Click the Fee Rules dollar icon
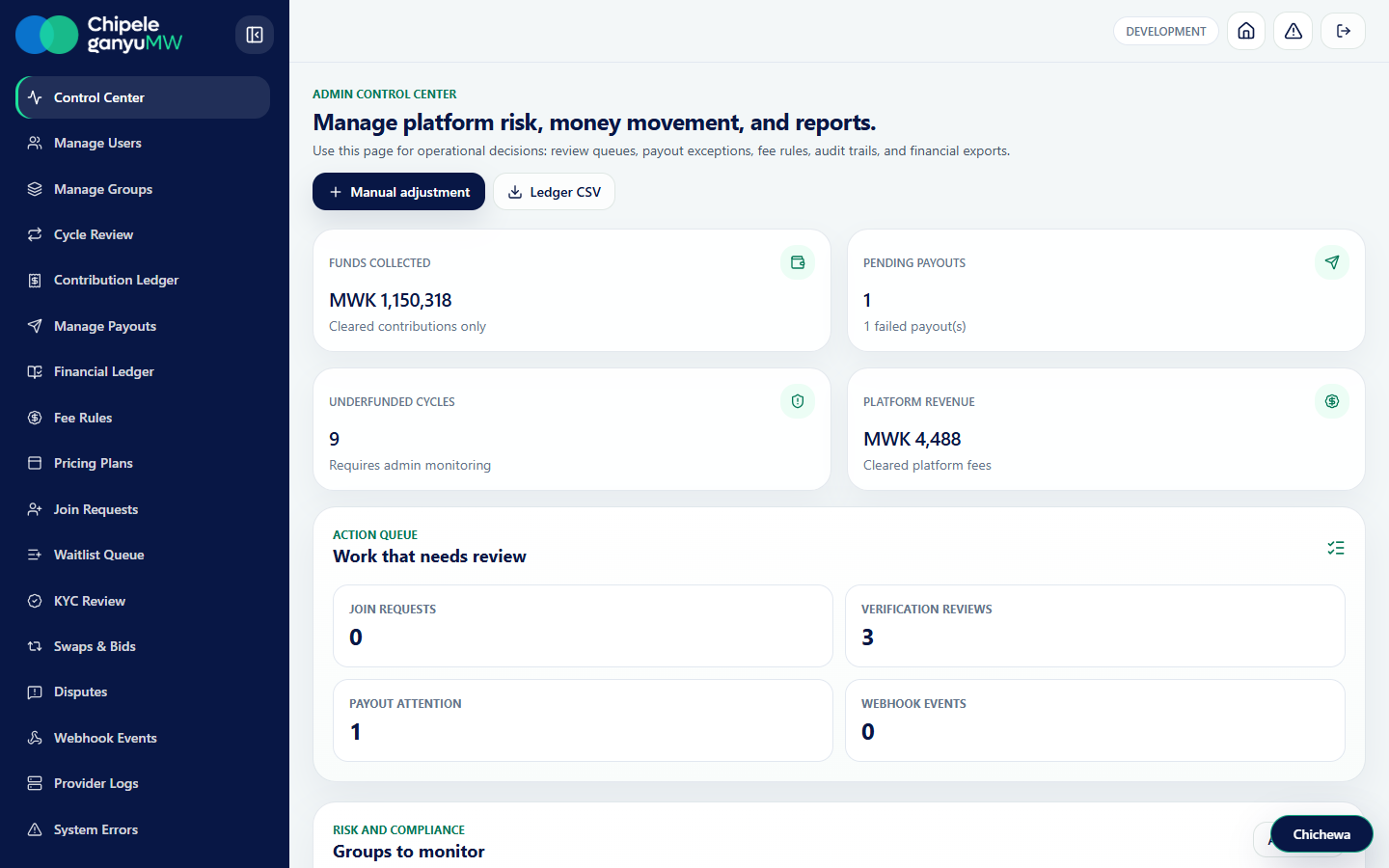Viewport: 1389px width, 868px height. point(35,418)
